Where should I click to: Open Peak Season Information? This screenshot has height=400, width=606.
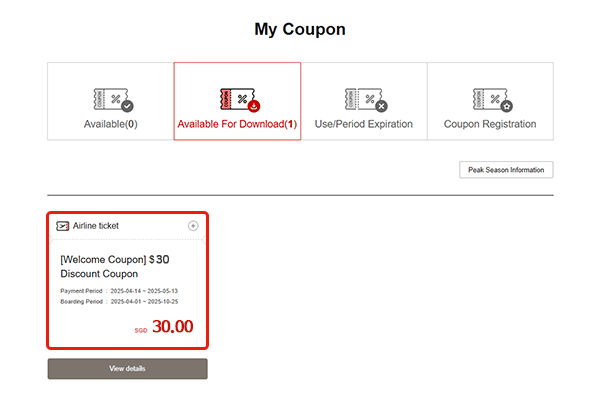click(x=506, y=170)
